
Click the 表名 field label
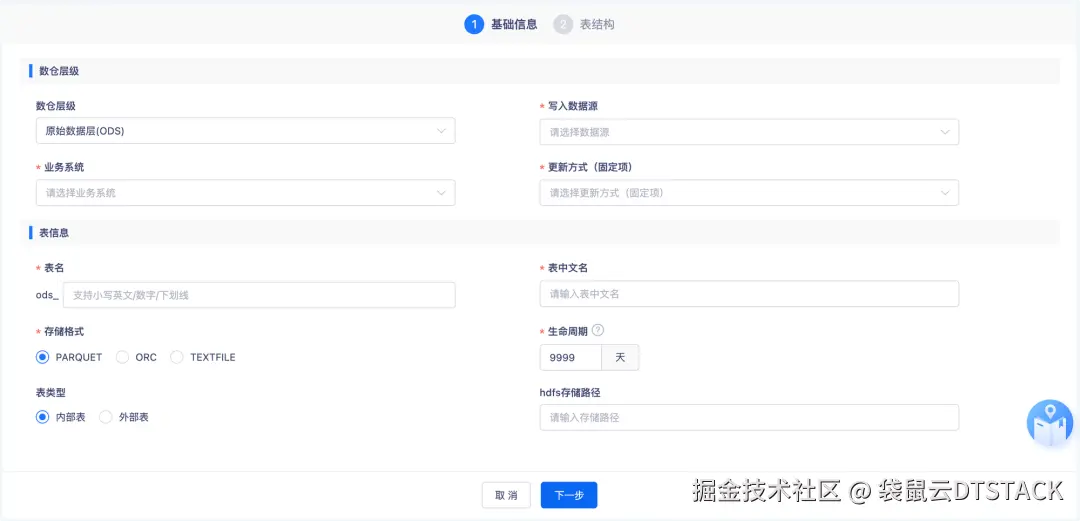click(54, 267)
